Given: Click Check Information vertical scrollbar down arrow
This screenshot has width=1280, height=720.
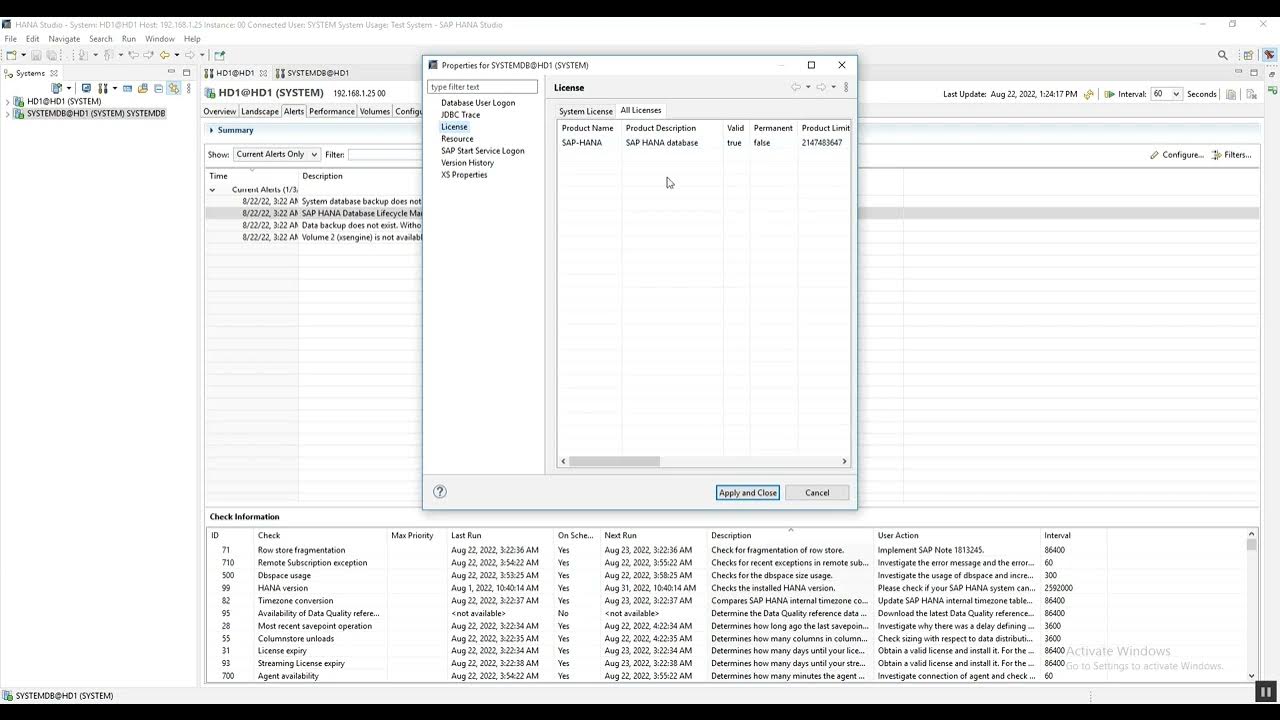Looking at the screenshot, I should [1251, 676].
